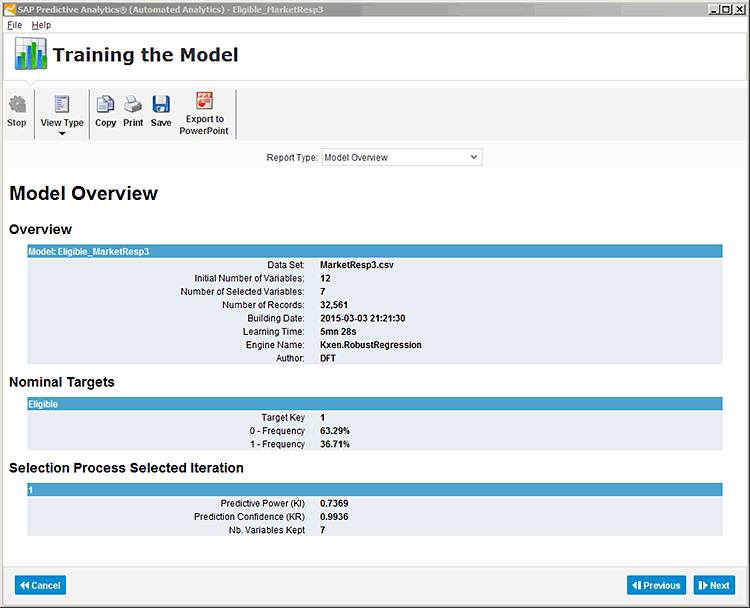Click the Initial Number of Variables value 12
The image size is (750, 608).
(x=325, y=278)
